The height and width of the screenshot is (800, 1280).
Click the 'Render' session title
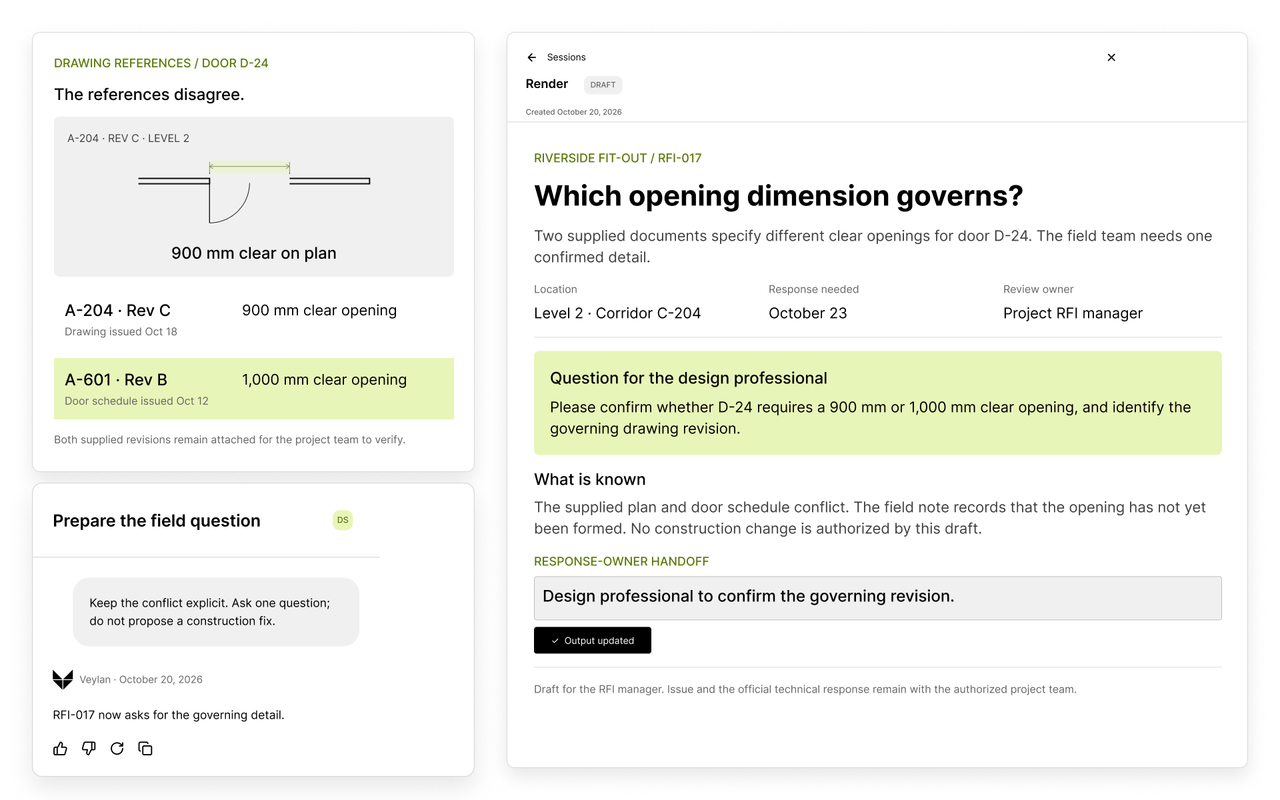[547, 84]
